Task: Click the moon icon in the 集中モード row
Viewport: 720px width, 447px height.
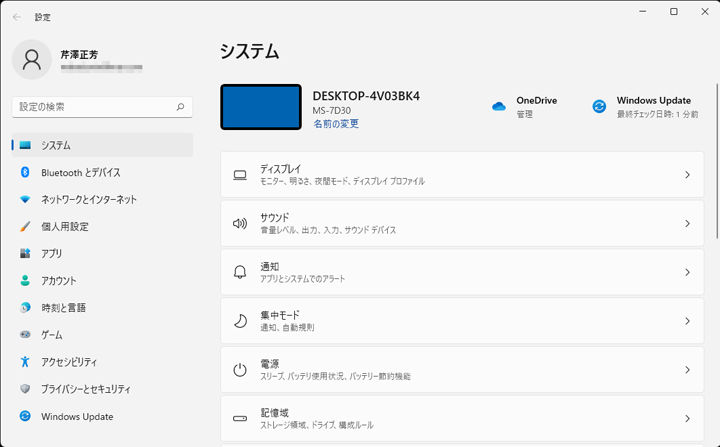Action: (x=240, y=321)
